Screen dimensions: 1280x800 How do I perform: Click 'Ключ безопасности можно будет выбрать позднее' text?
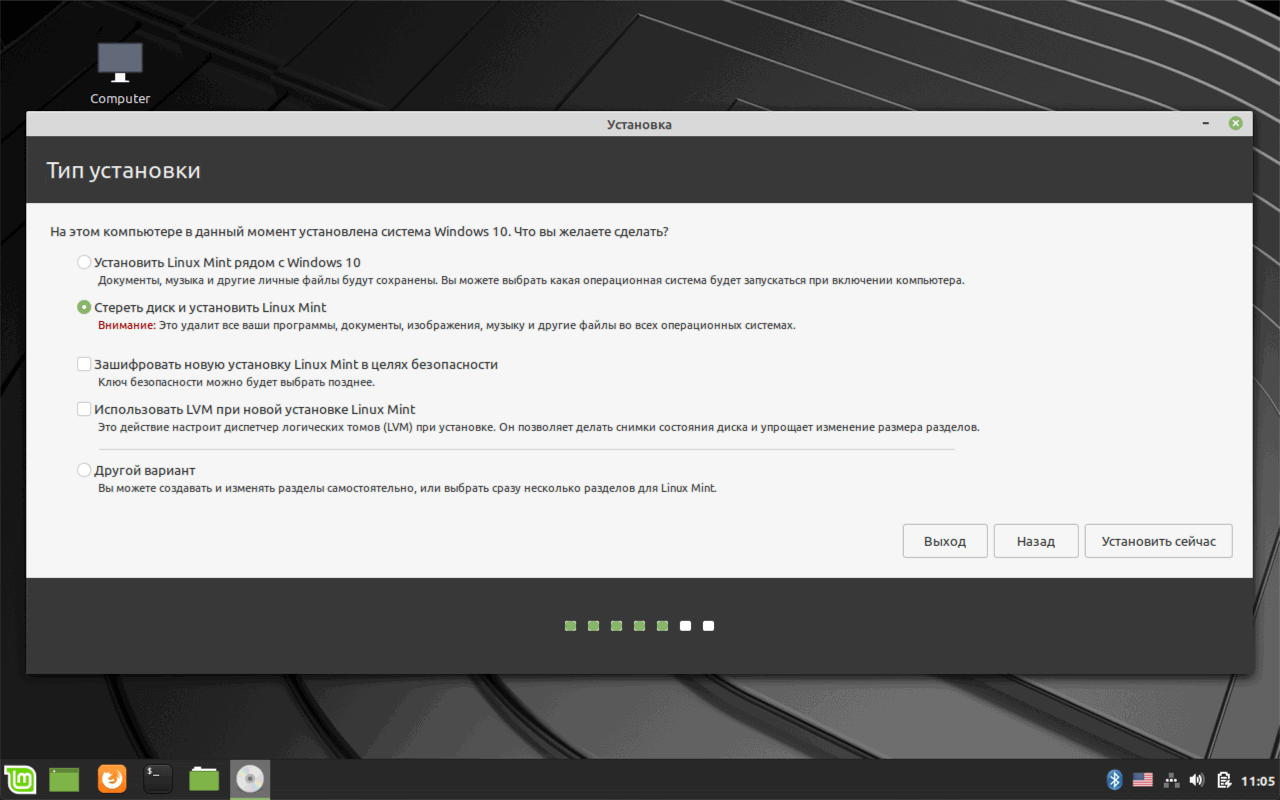click(x=236, y=382)
